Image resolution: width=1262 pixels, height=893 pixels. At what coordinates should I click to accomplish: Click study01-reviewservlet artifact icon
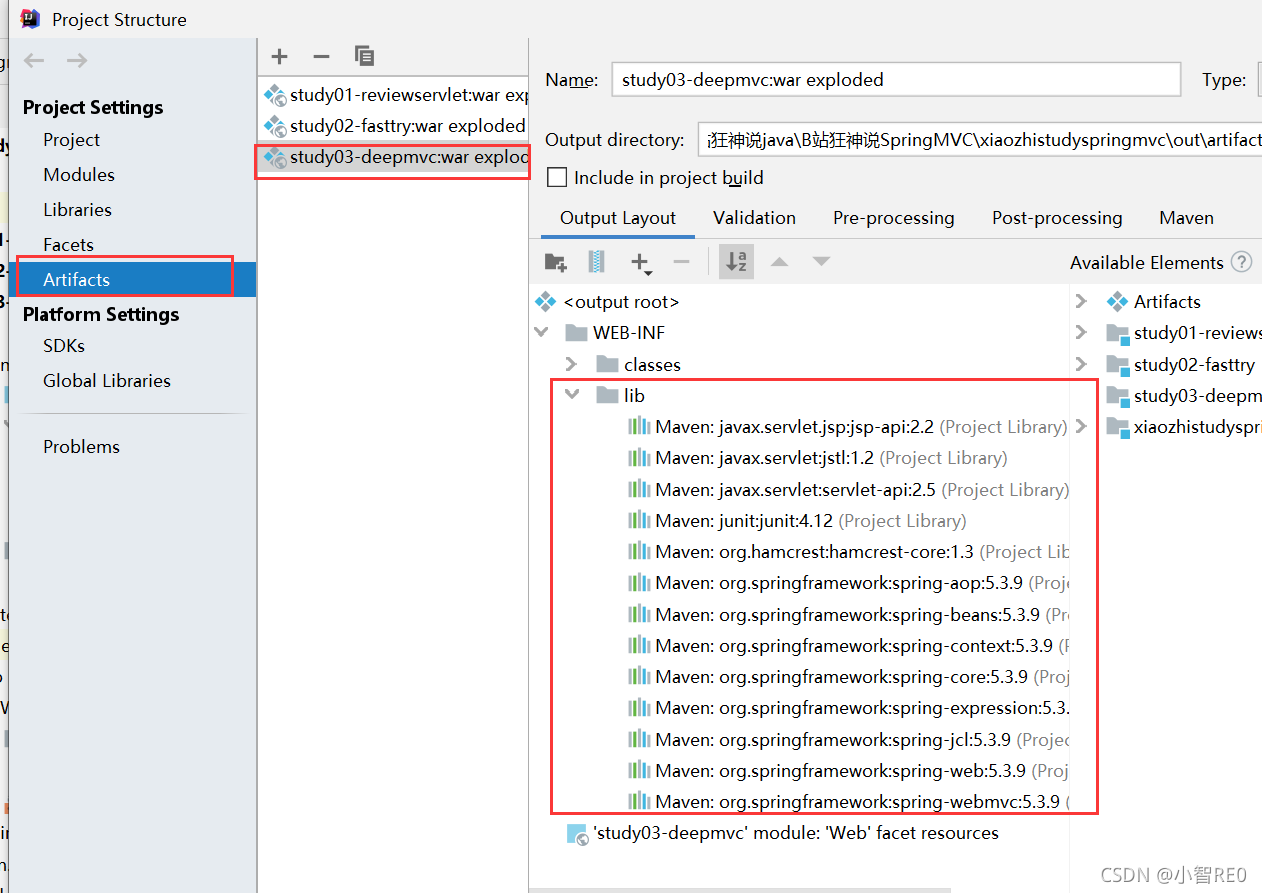click(275, 95)
